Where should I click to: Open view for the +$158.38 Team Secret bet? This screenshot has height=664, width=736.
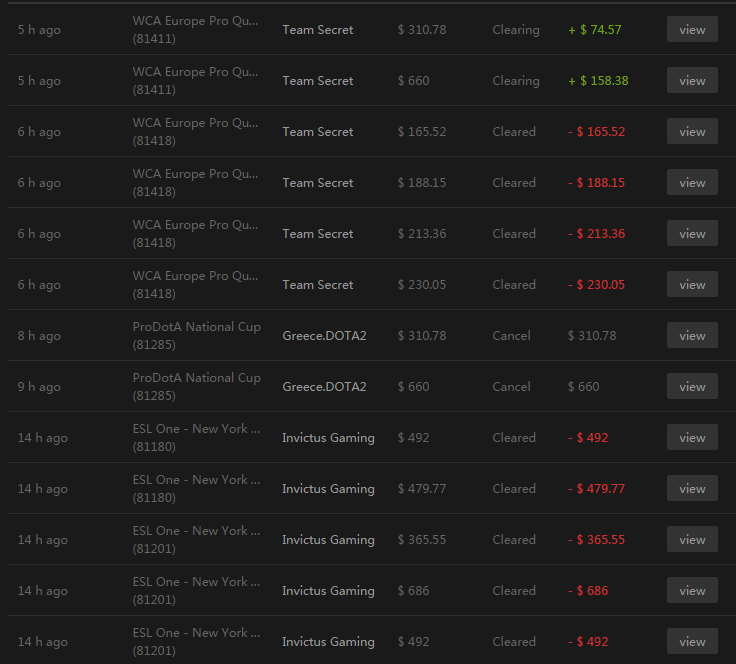click(692, 80)
